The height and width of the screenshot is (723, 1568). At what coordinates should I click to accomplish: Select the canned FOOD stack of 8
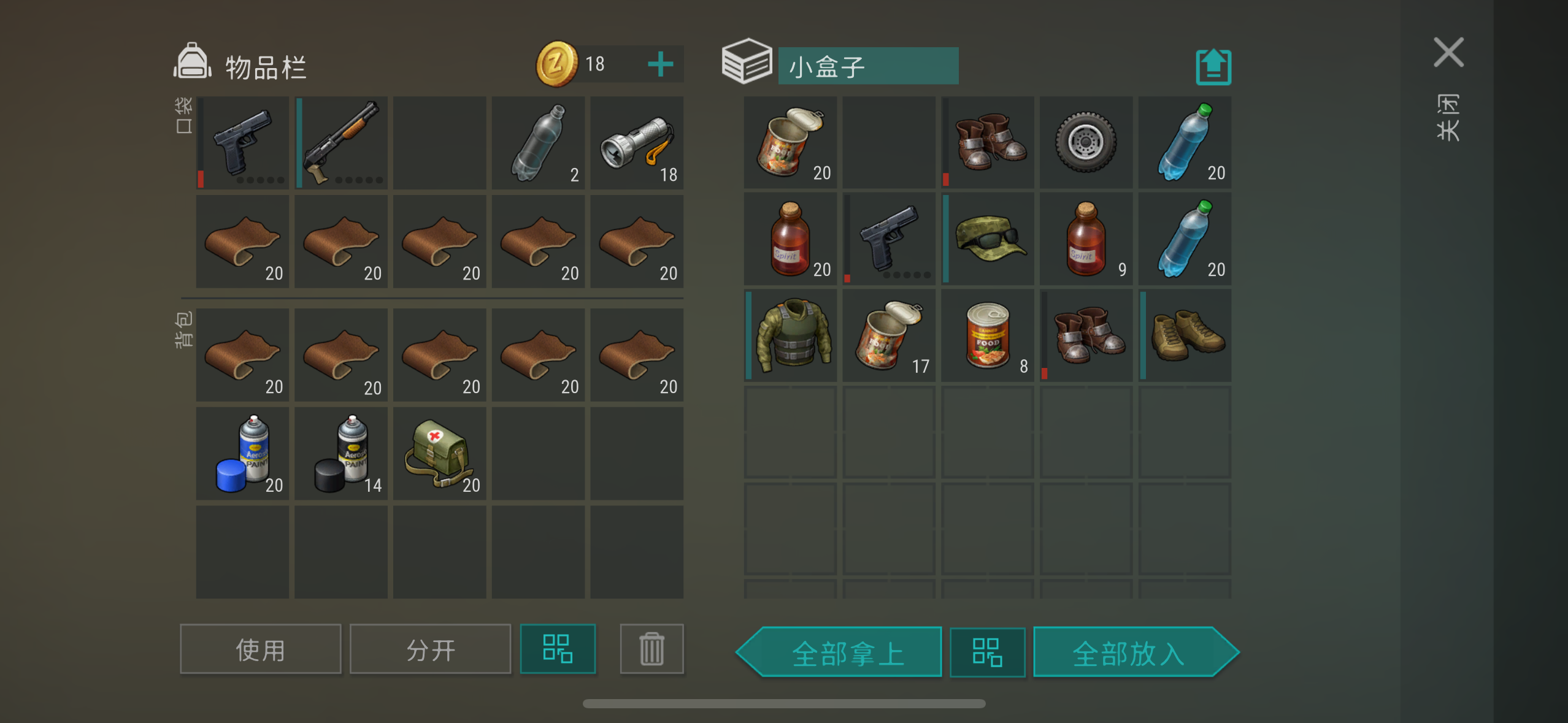point(988,335)
